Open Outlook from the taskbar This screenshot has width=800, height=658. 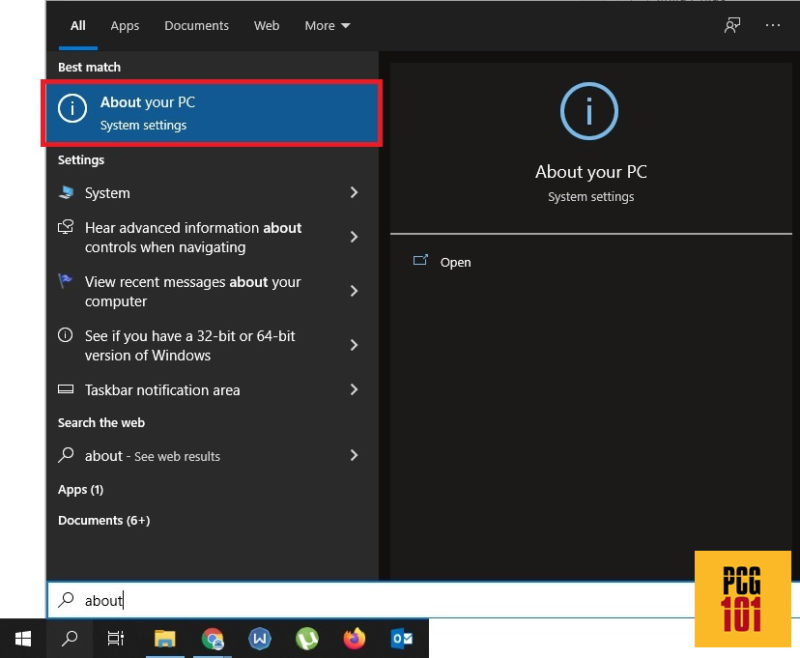[400, 637]
